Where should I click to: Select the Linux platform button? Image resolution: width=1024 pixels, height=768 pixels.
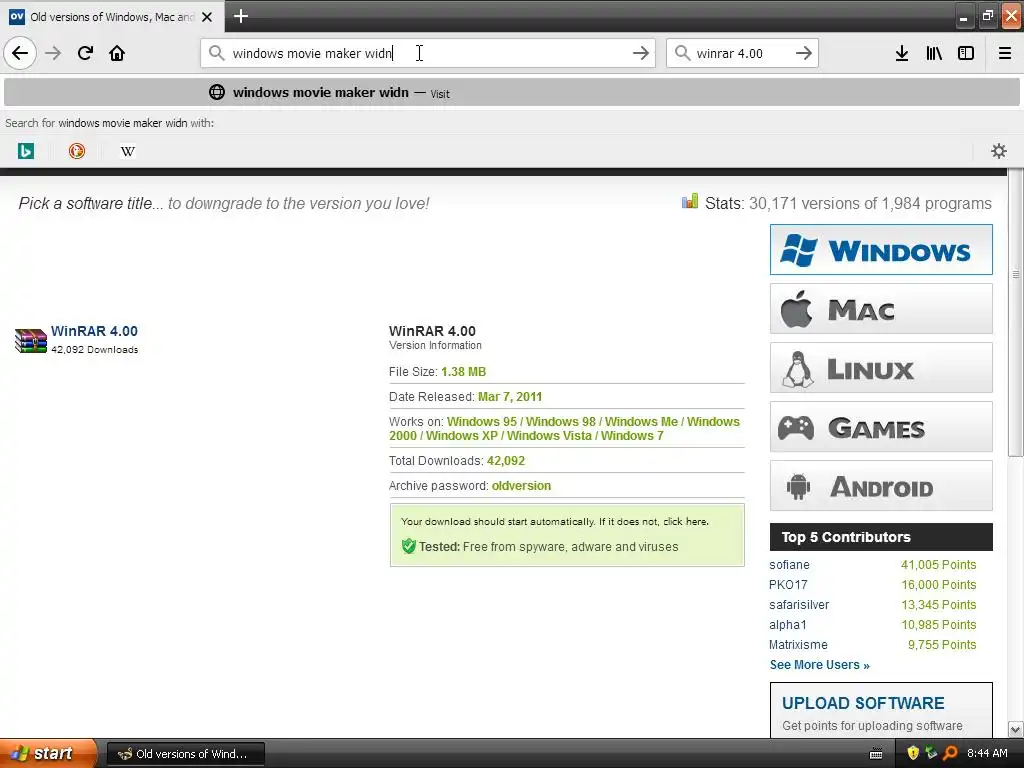[881, 368]
